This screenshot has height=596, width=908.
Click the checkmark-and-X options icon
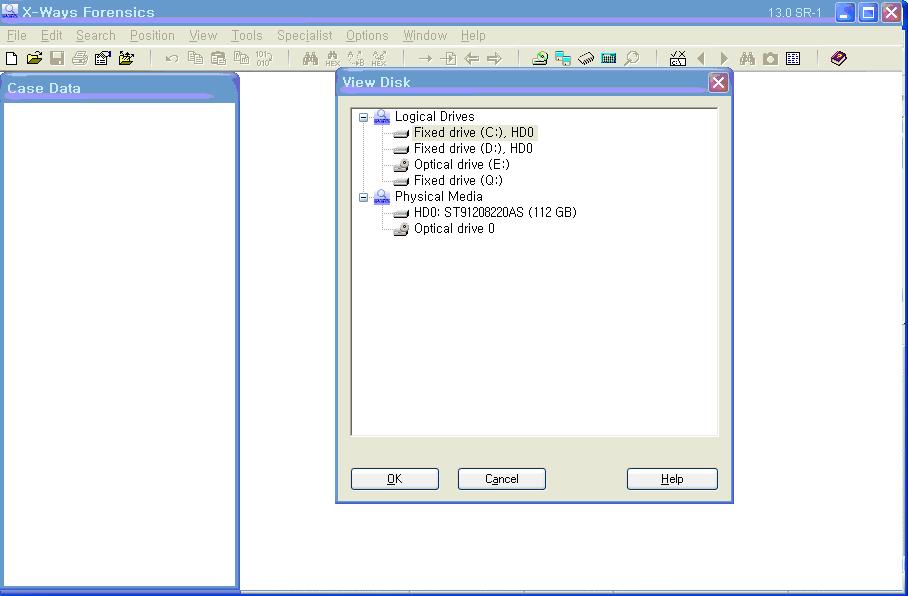[x=678, y=58]
